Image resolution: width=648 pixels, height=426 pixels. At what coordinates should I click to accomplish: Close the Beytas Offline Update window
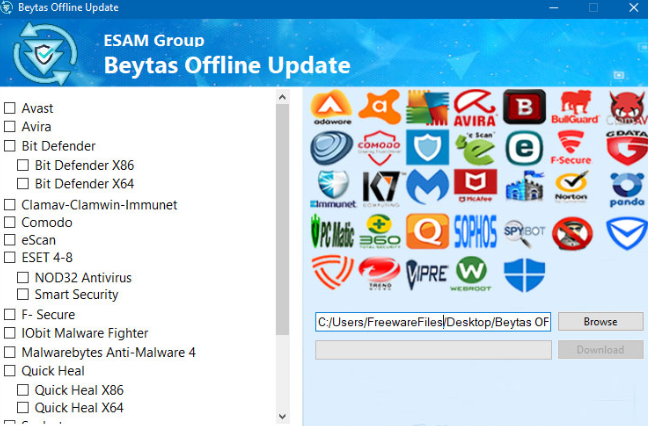click(x=634, y=7)
